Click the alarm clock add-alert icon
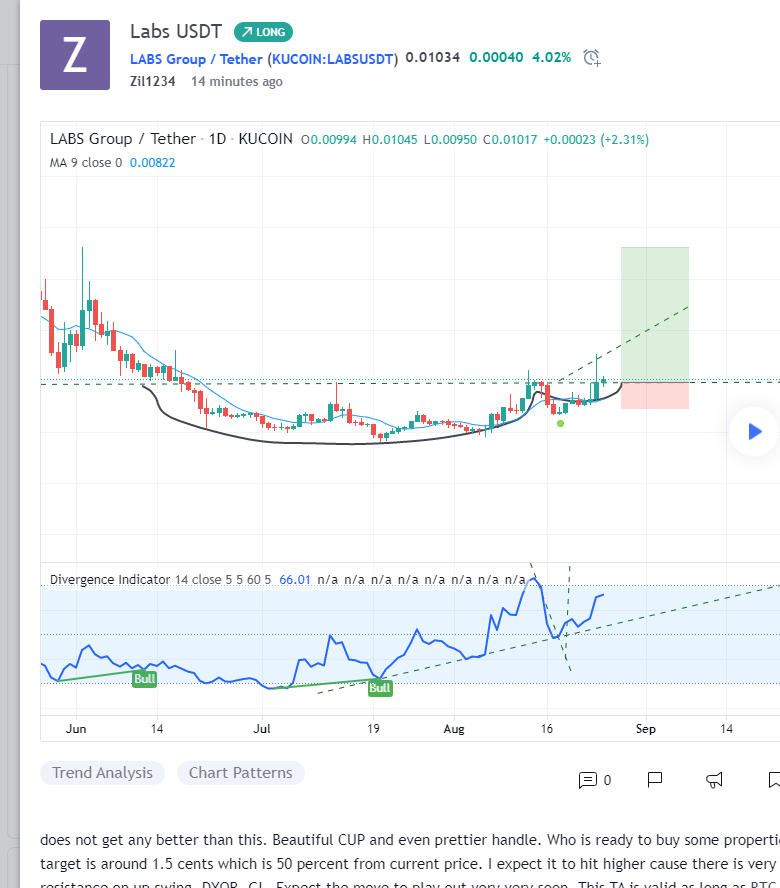The height and width of the screenshot is (888, 780). pos(592,57)
